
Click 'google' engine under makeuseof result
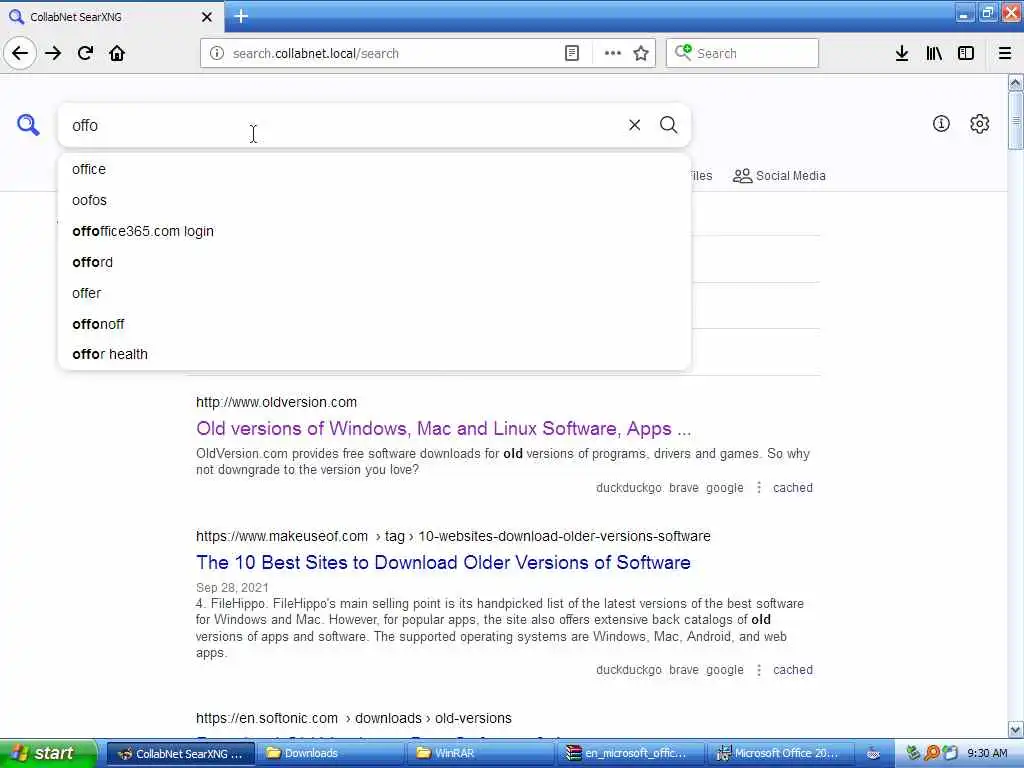tap(725, 670)
